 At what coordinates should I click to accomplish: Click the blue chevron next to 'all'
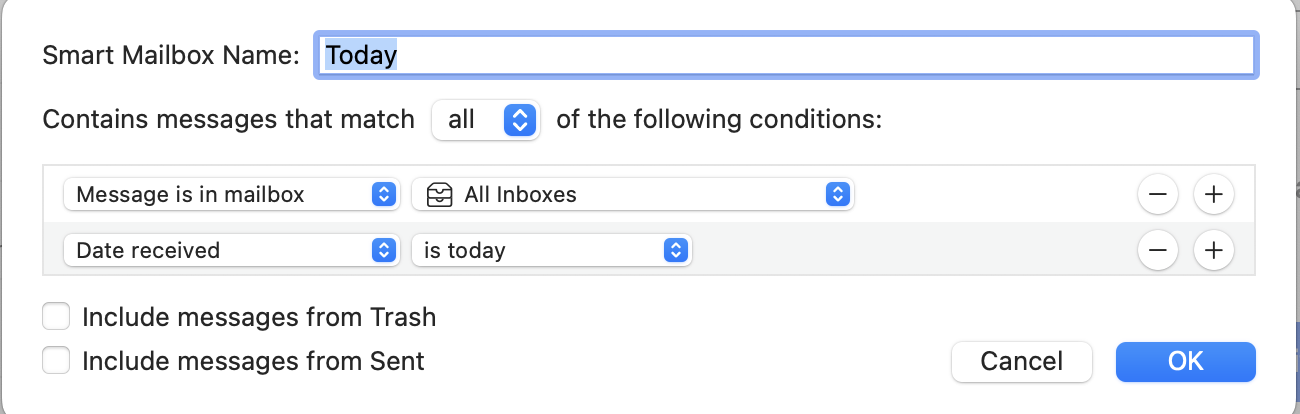pyautogui.click(x=519, y=120)
